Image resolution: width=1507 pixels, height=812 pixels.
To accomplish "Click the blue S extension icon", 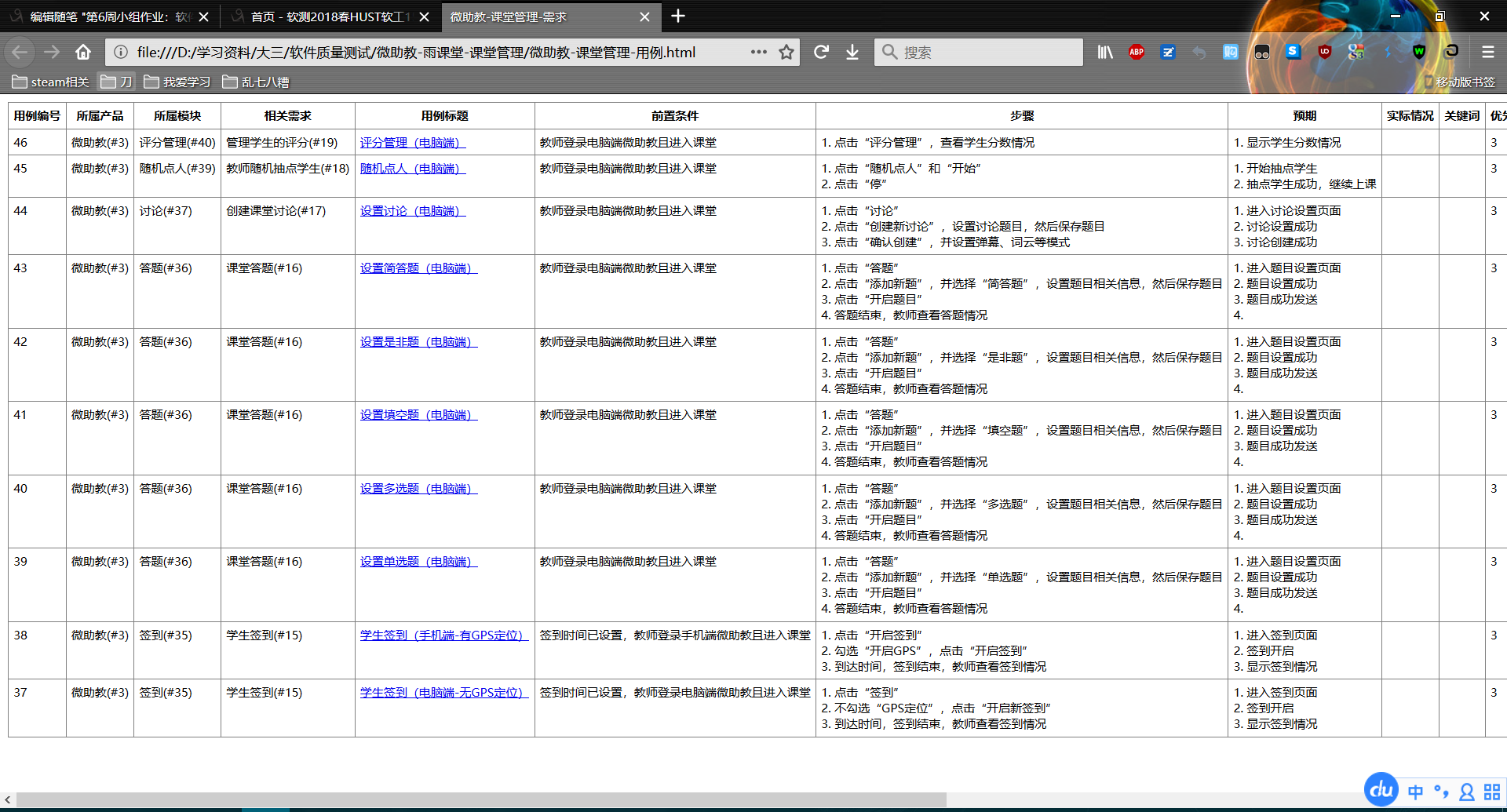I will pyautogui.click(x=1293, y=52).
